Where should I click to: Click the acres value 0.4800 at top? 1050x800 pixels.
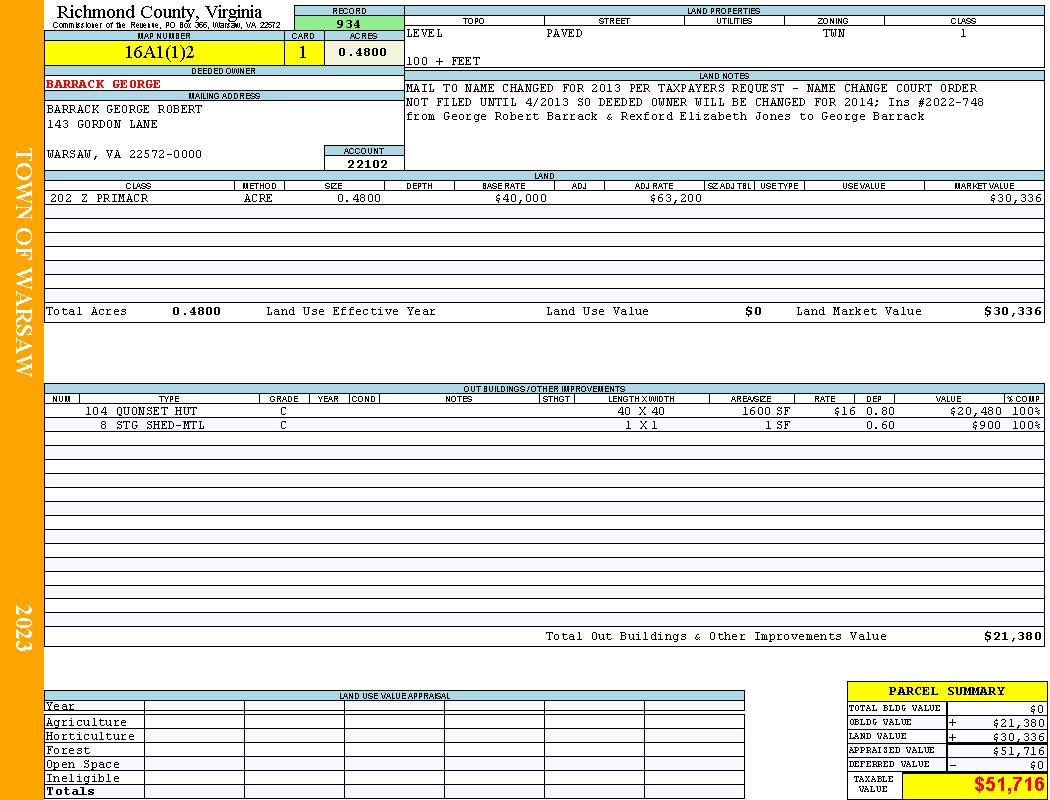click(x=363, y=52)
